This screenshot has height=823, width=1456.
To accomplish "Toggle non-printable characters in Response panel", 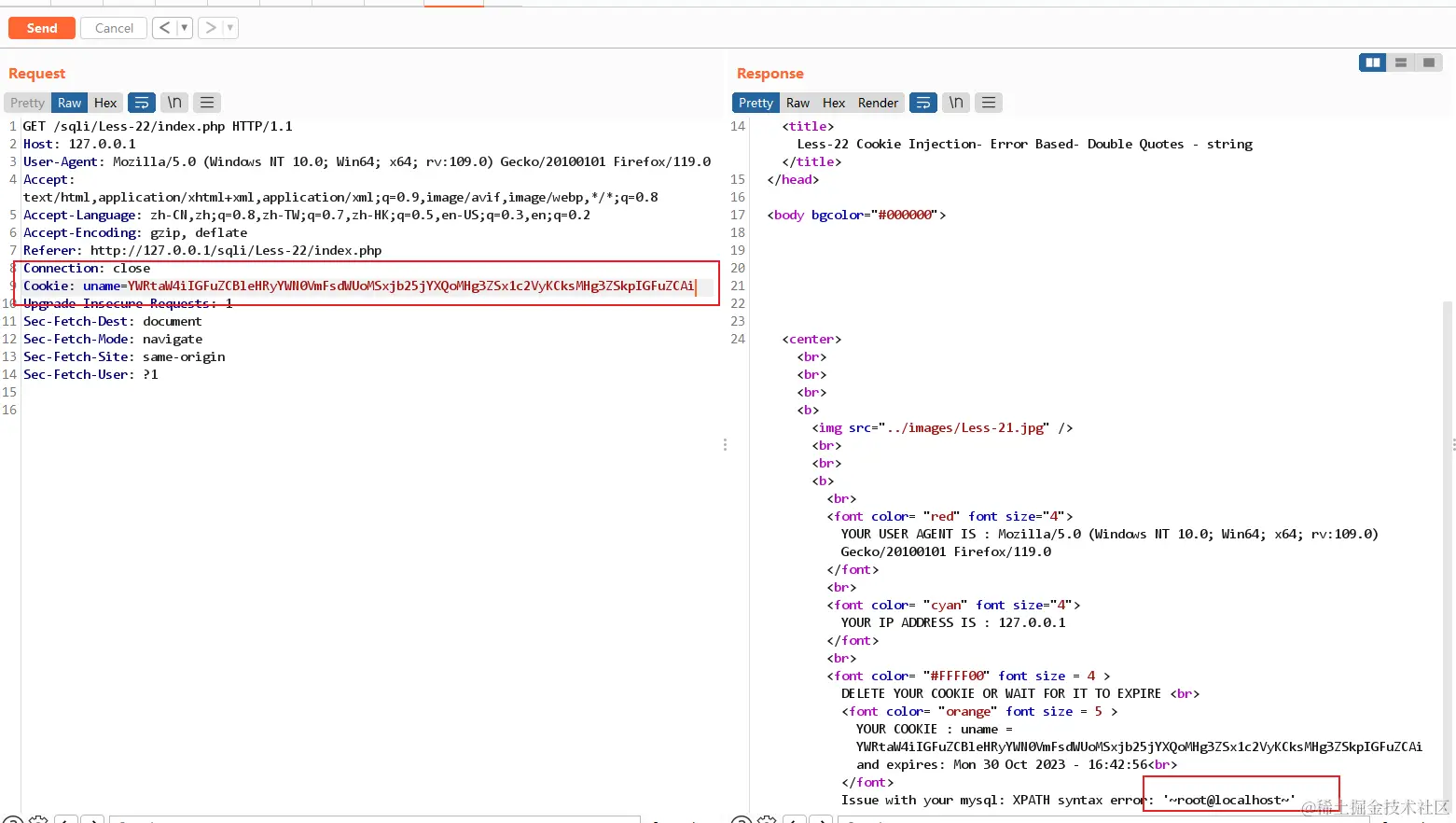I will [x=956, y=103].
